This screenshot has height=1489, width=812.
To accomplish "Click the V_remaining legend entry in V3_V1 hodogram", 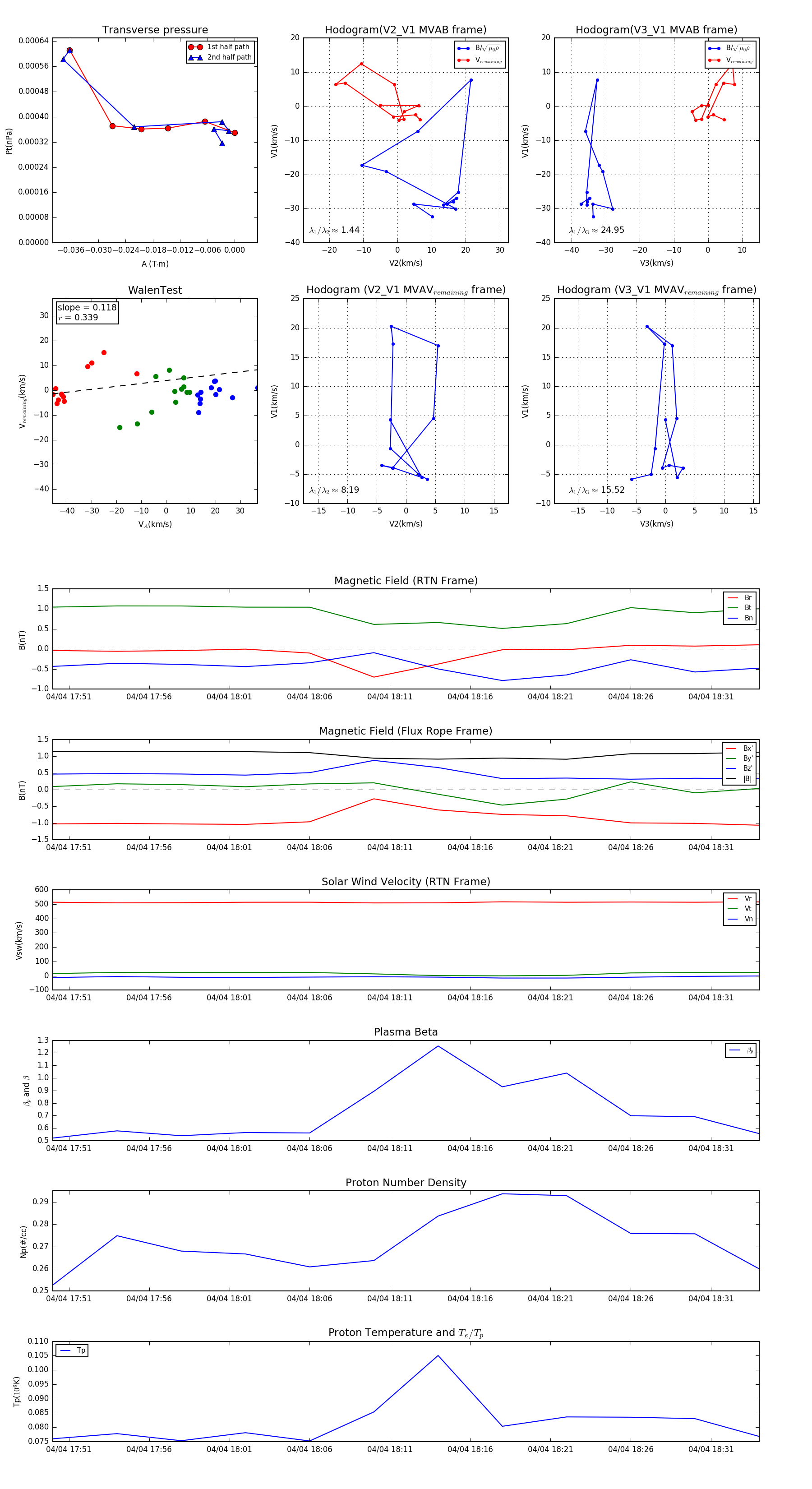I will click(730, 60).
